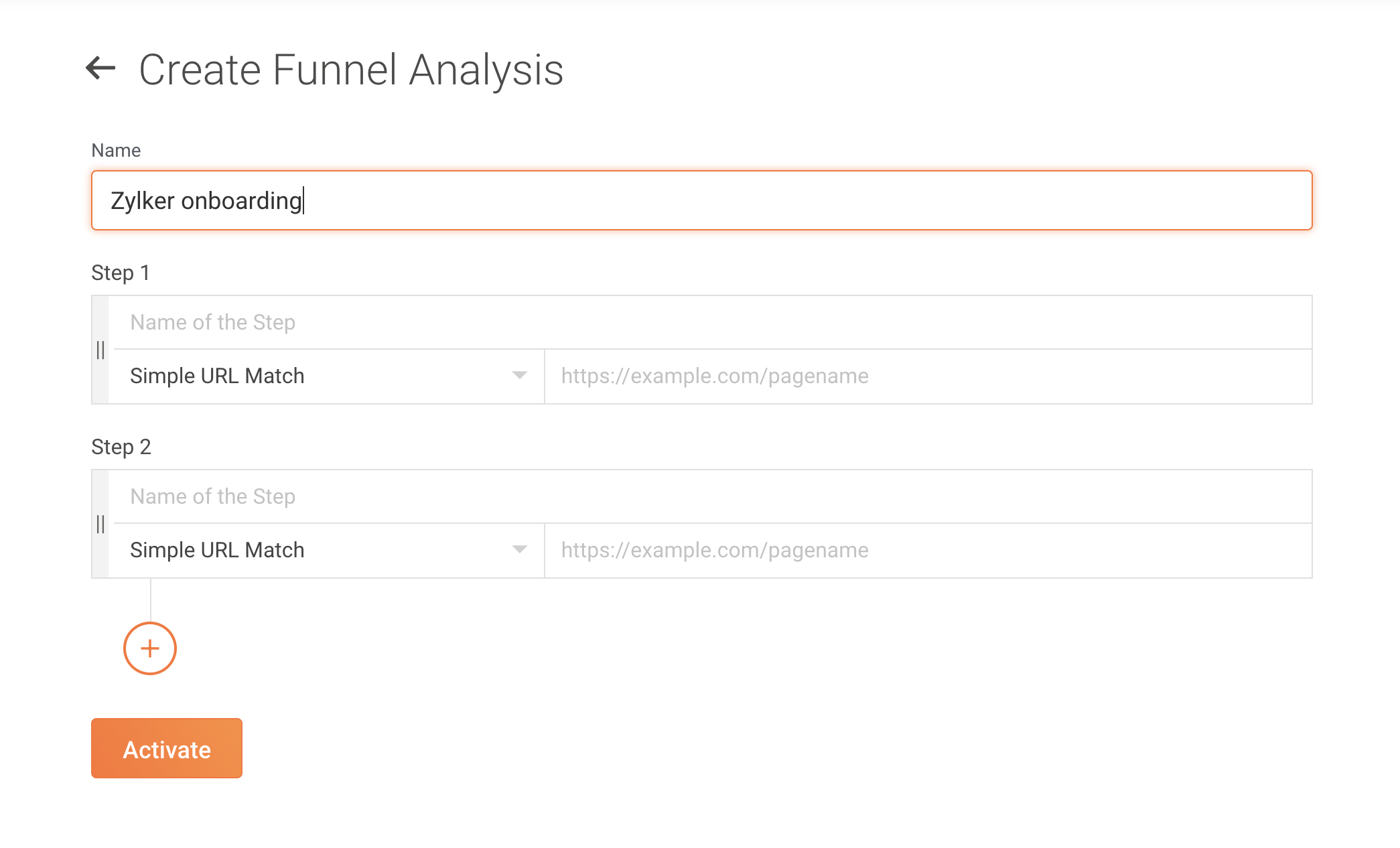Viewport: 1400px width, 848px height.
Task: Click the 'Step 1' label
Action: point(121,273)
